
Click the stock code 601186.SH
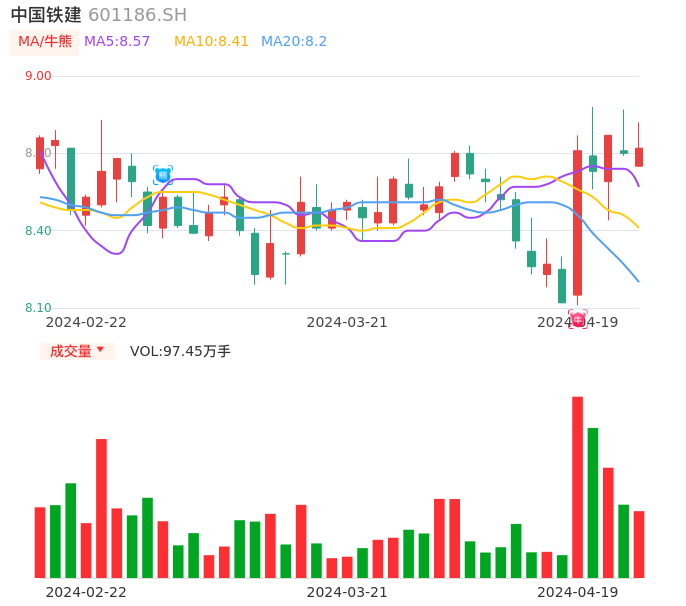(x=137, y=15)
